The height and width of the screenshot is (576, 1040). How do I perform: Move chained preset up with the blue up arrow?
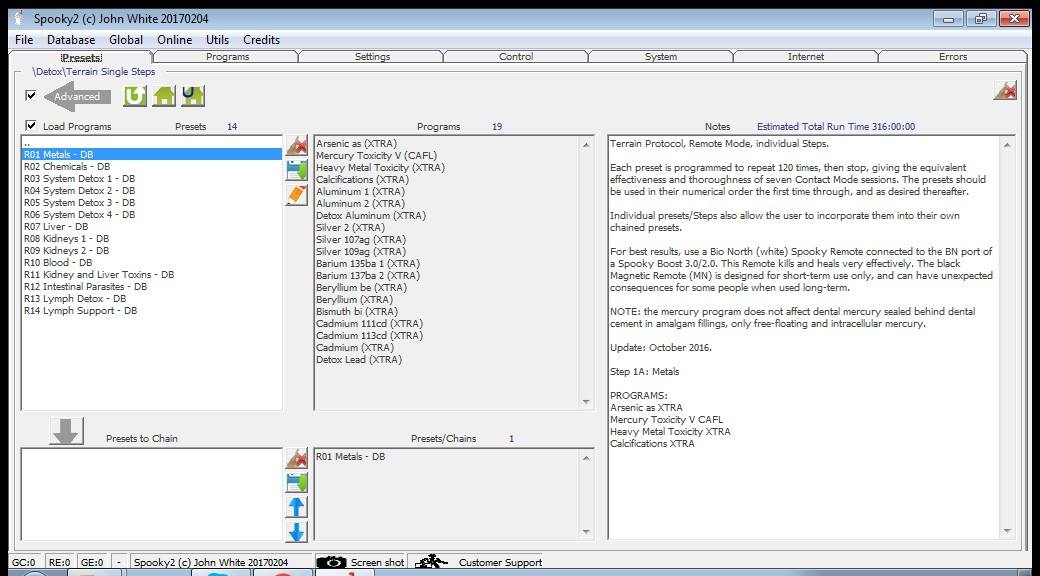pos(296,507)
